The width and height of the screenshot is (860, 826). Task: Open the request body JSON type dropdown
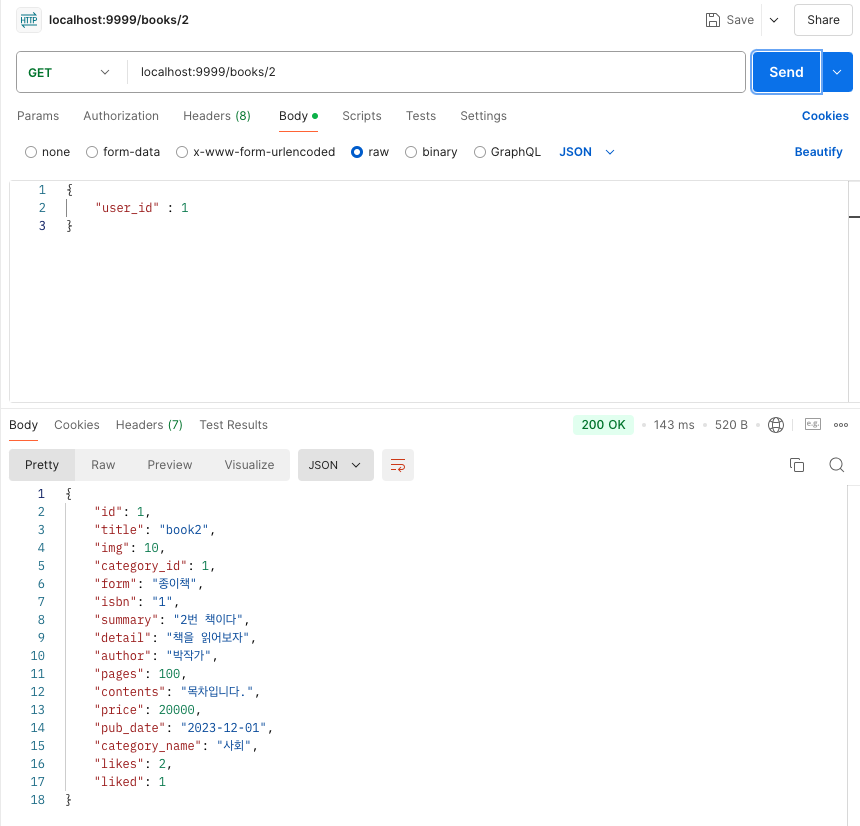(x=586, y=152)
